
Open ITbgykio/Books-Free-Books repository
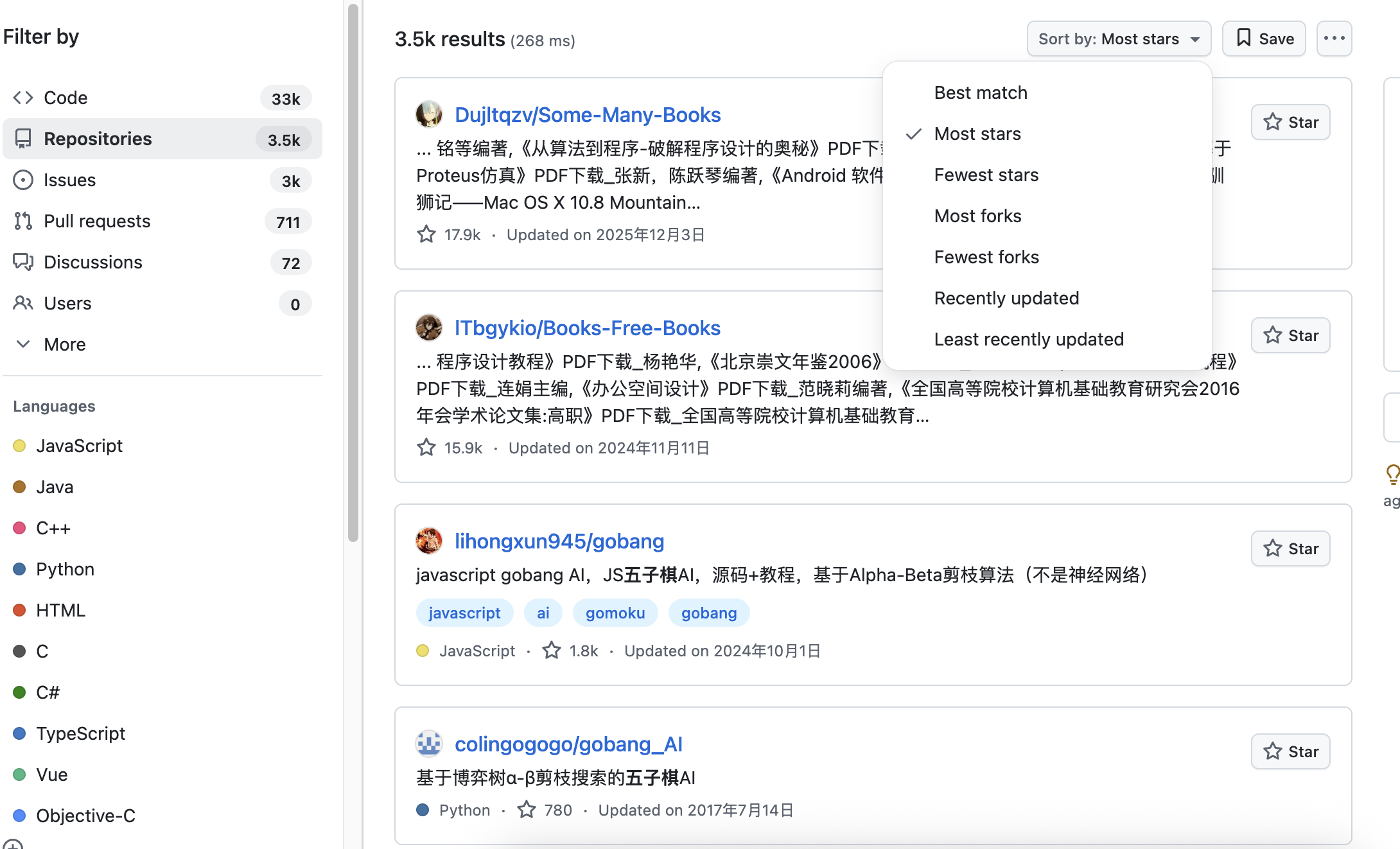pyautogui.click(x=588, y=328)
